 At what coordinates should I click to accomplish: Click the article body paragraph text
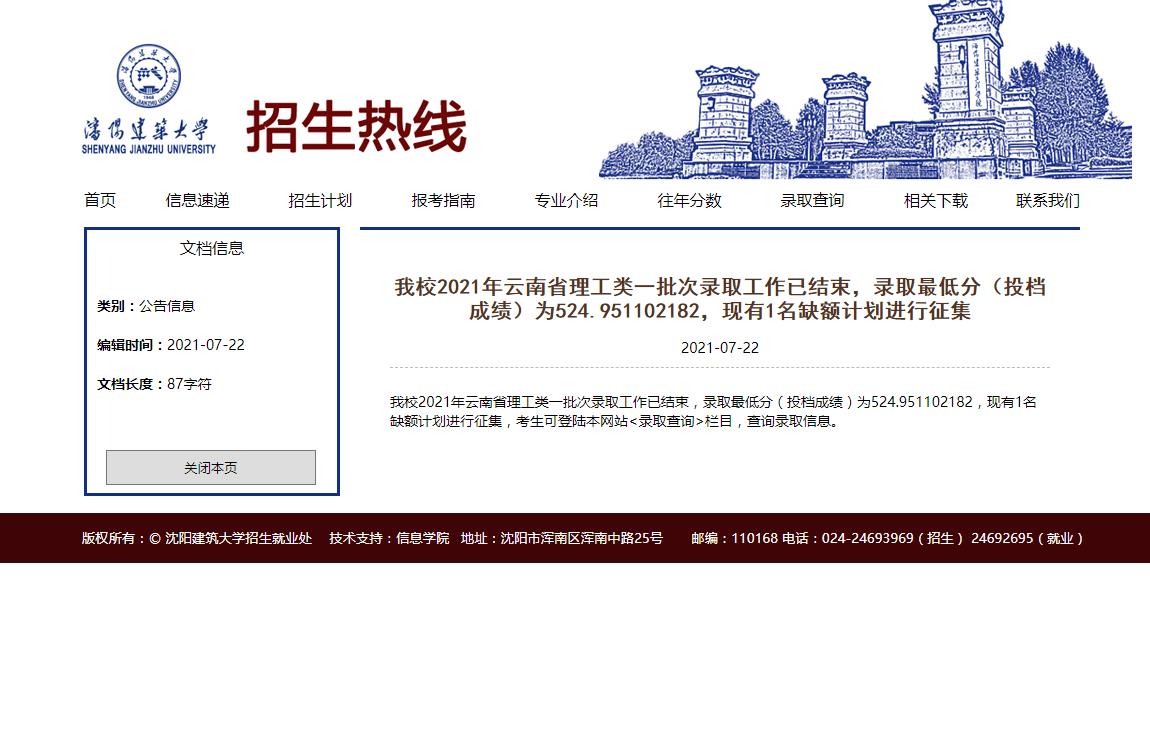point(713,411)
